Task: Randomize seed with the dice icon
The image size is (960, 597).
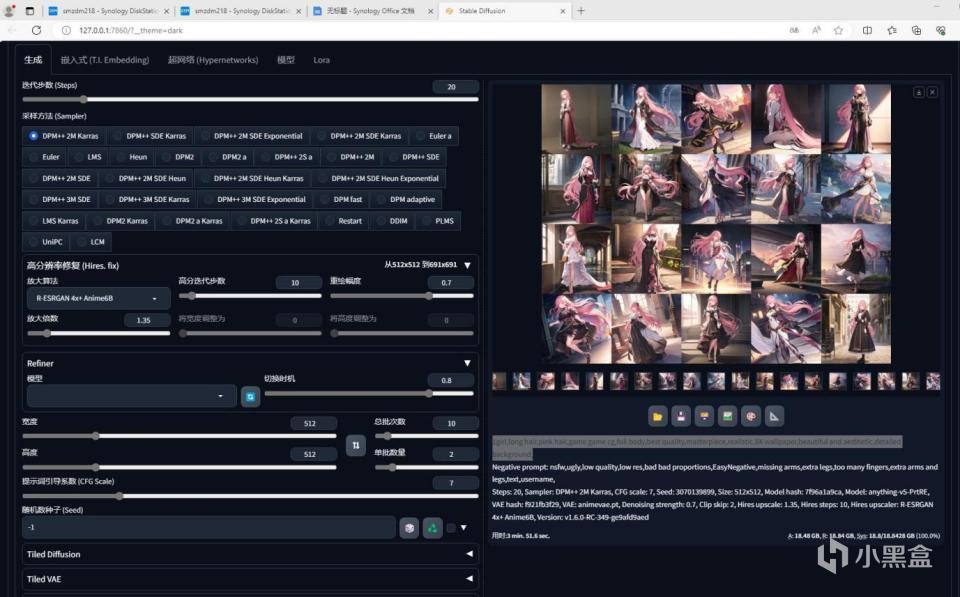Action: pyautogui.click(x=408, y=528)
